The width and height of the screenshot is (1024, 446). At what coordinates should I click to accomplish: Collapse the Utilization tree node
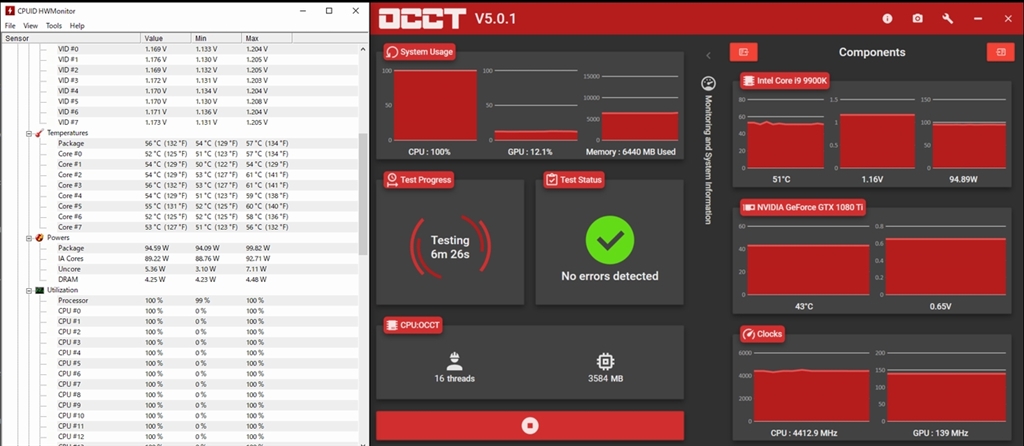(29, 290)
